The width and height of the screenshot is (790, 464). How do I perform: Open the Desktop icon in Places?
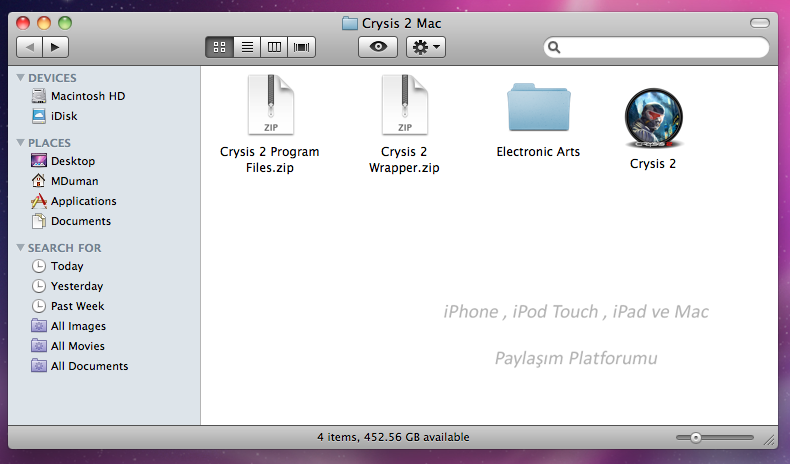tap(39, 161)
